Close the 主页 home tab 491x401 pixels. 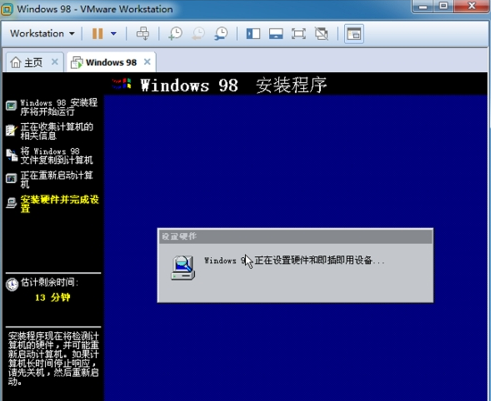tap(55, 62)
